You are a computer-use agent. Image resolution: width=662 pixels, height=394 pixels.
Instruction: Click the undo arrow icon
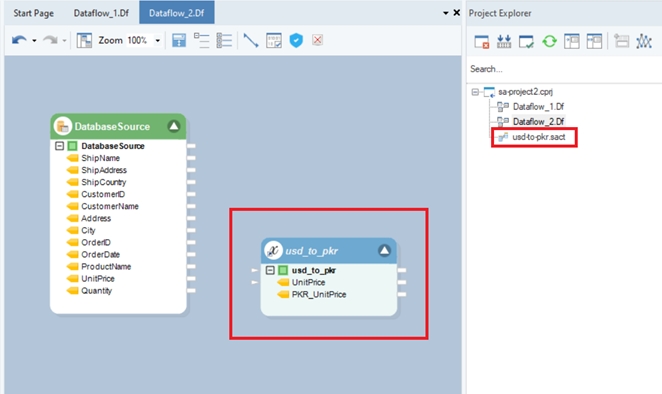pos(19,40)
